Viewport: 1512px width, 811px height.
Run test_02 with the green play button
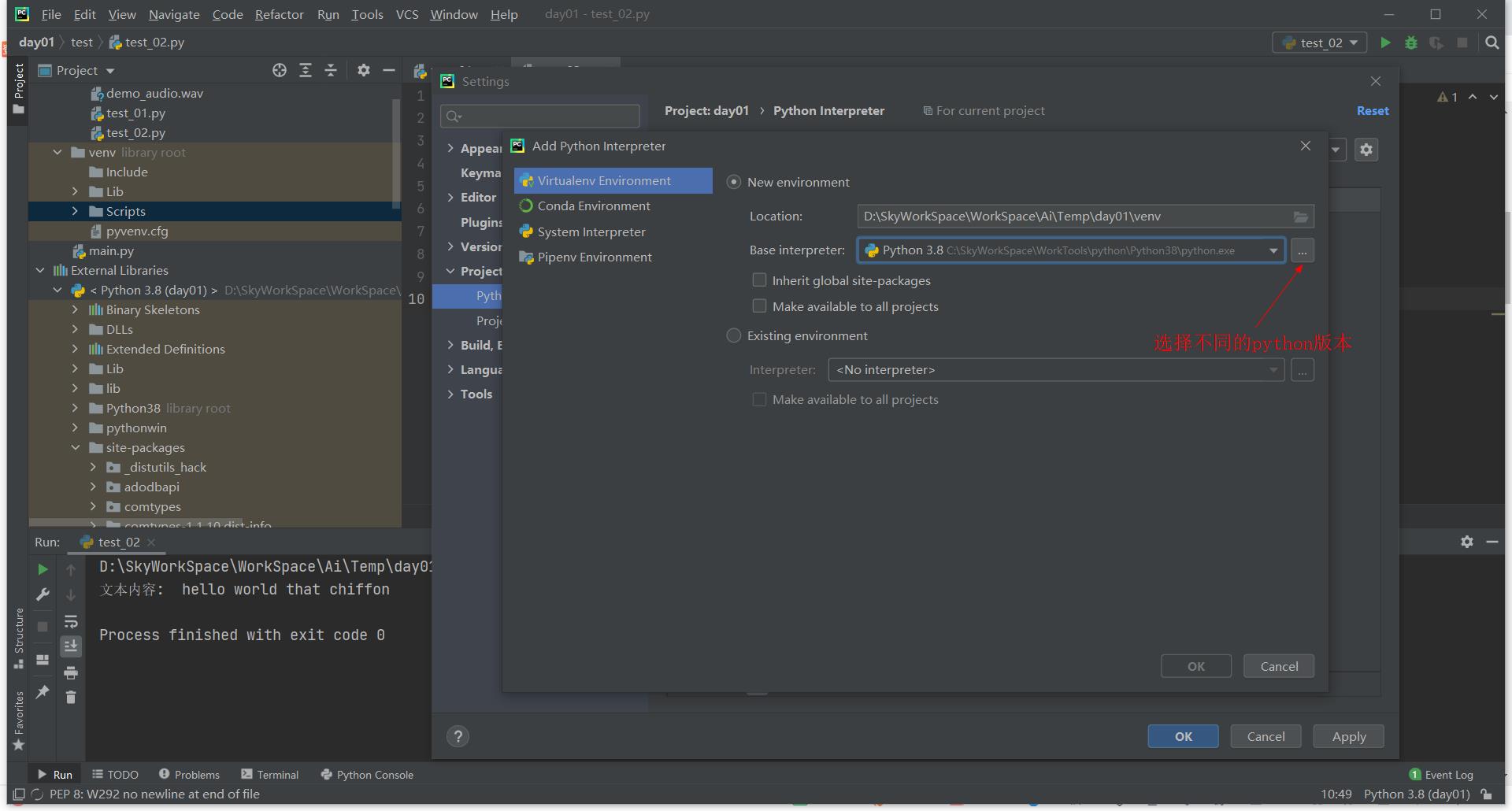[x=1386, y=43]
